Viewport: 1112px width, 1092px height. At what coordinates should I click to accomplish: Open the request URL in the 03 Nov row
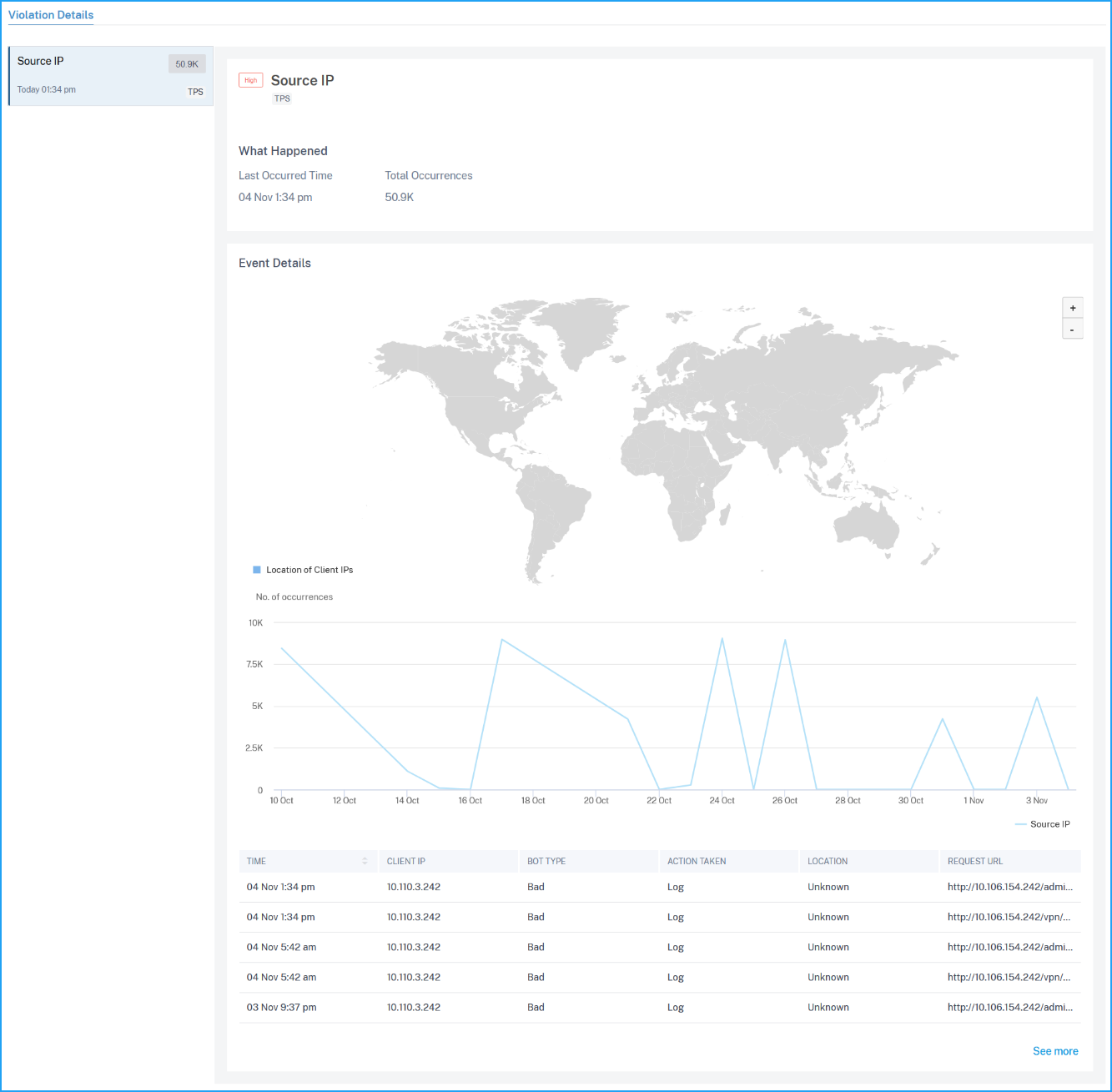(1010, 1007)
